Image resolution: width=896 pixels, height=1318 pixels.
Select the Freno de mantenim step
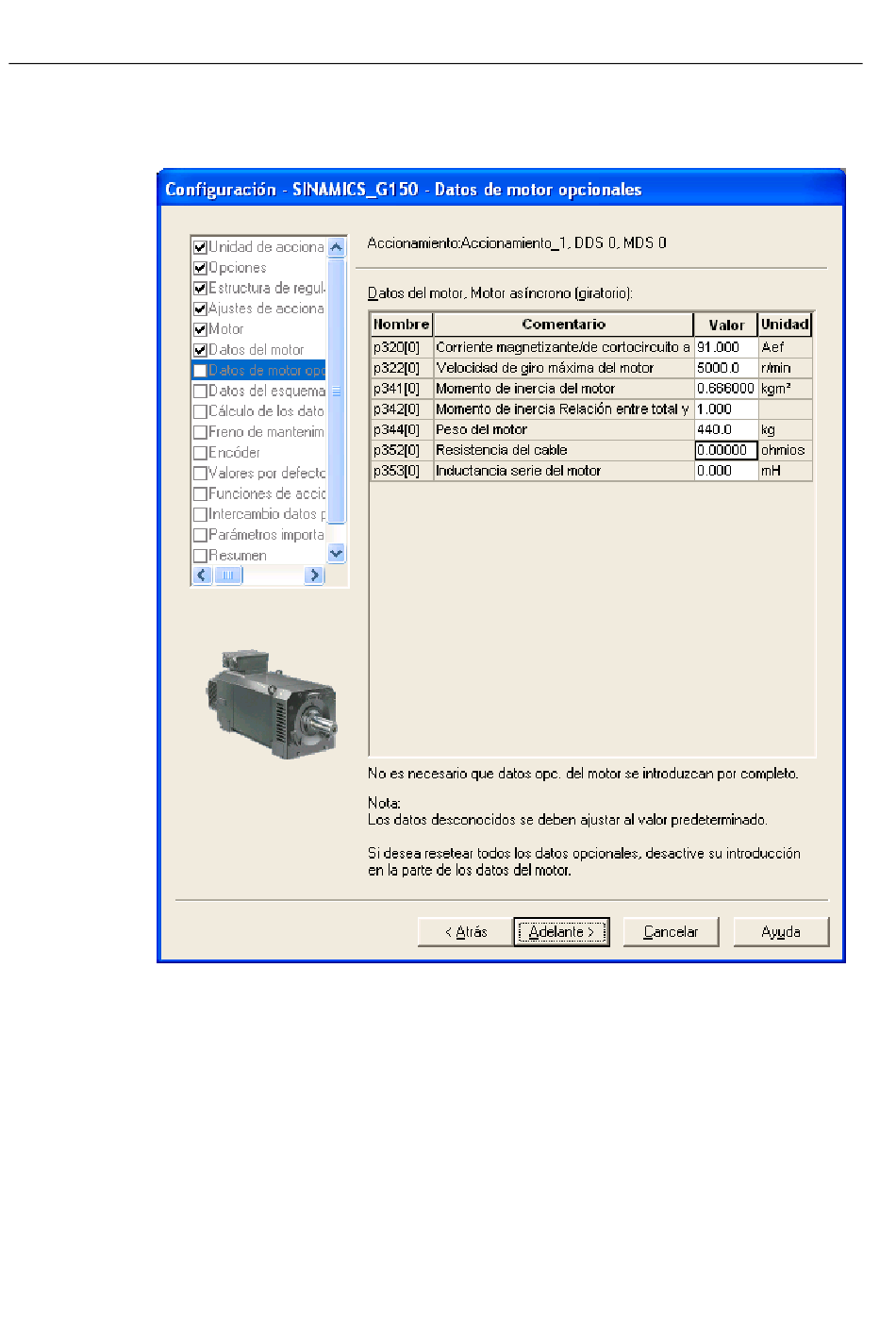pos(266,432)
